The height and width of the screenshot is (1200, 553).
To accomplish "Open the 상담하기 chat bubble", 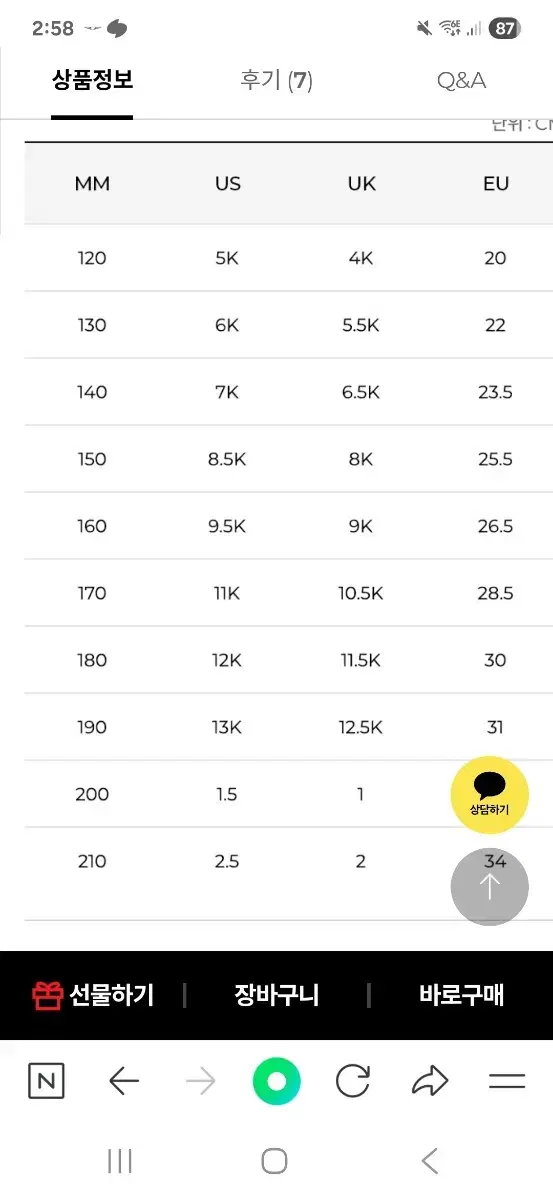I will click(490, 794).
